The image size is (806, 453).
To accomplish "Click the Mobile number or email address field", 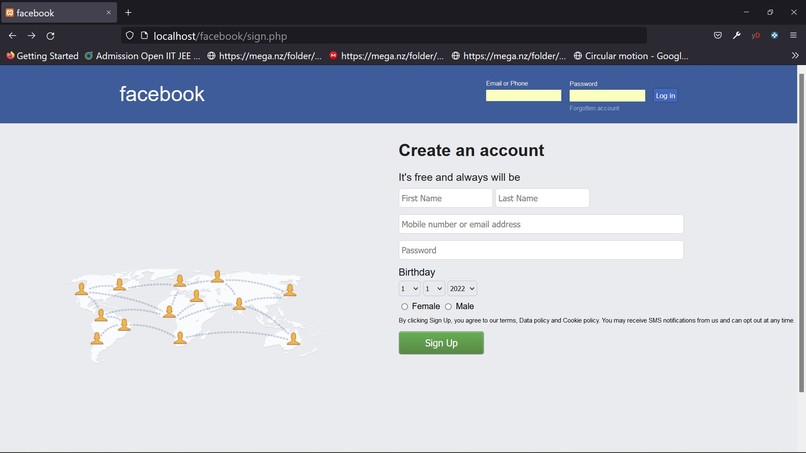I will click(541, 224).
